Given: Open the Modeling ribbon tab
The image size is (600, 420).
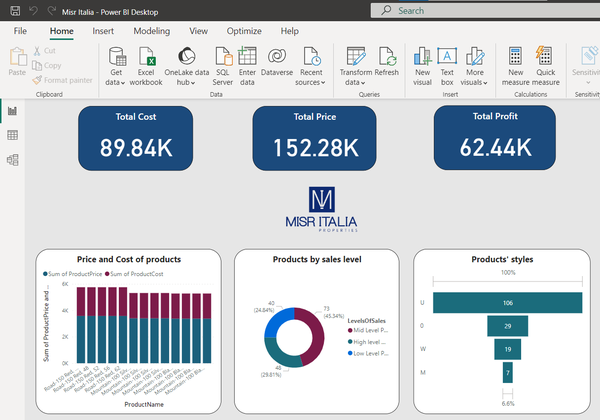Looking at the screenshot, I should click(152, 31).
